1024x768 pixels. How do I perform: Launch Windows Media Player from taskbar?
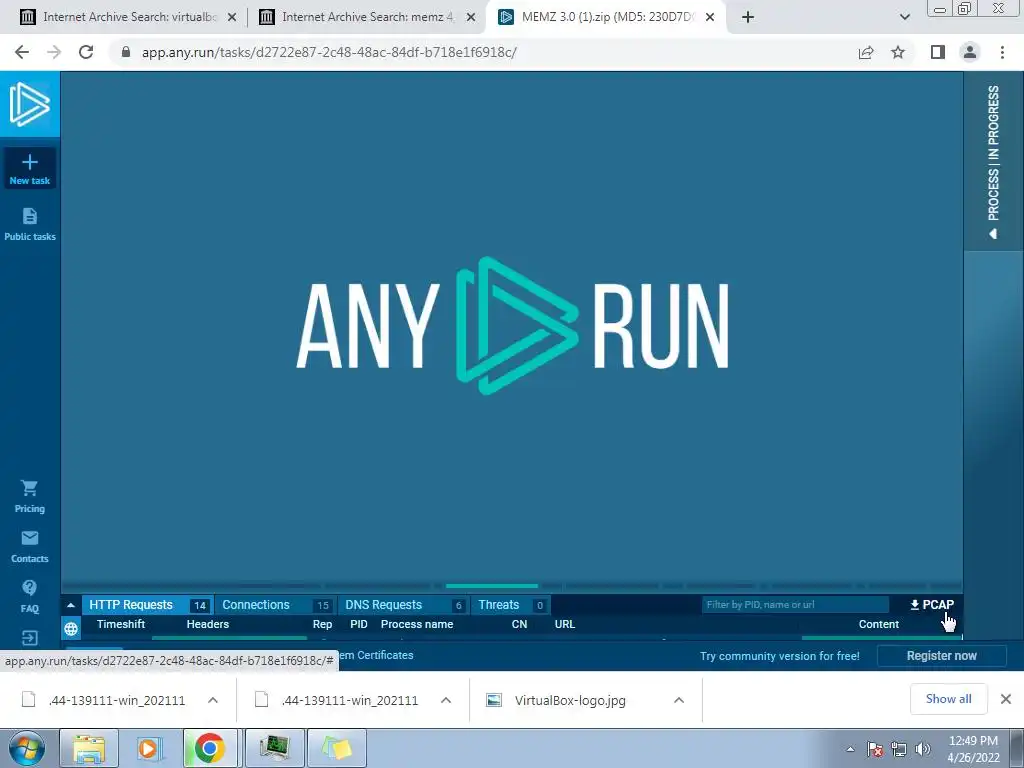[x=149, y=748]
